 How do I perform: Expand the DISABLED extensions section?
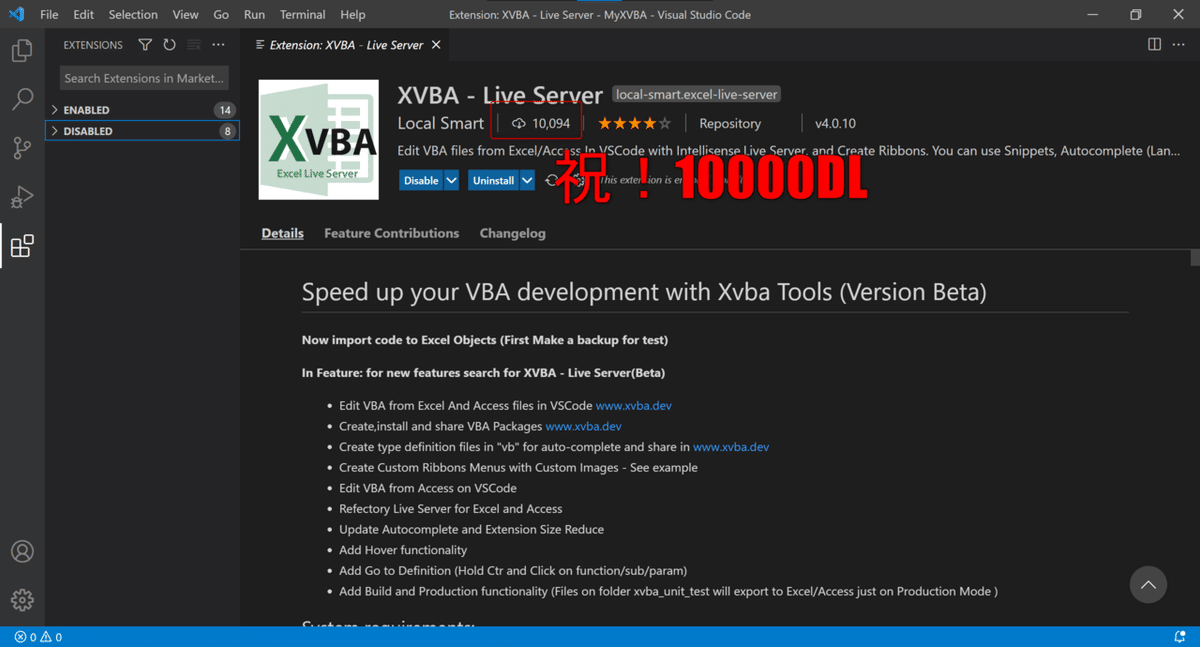point(142,131)
